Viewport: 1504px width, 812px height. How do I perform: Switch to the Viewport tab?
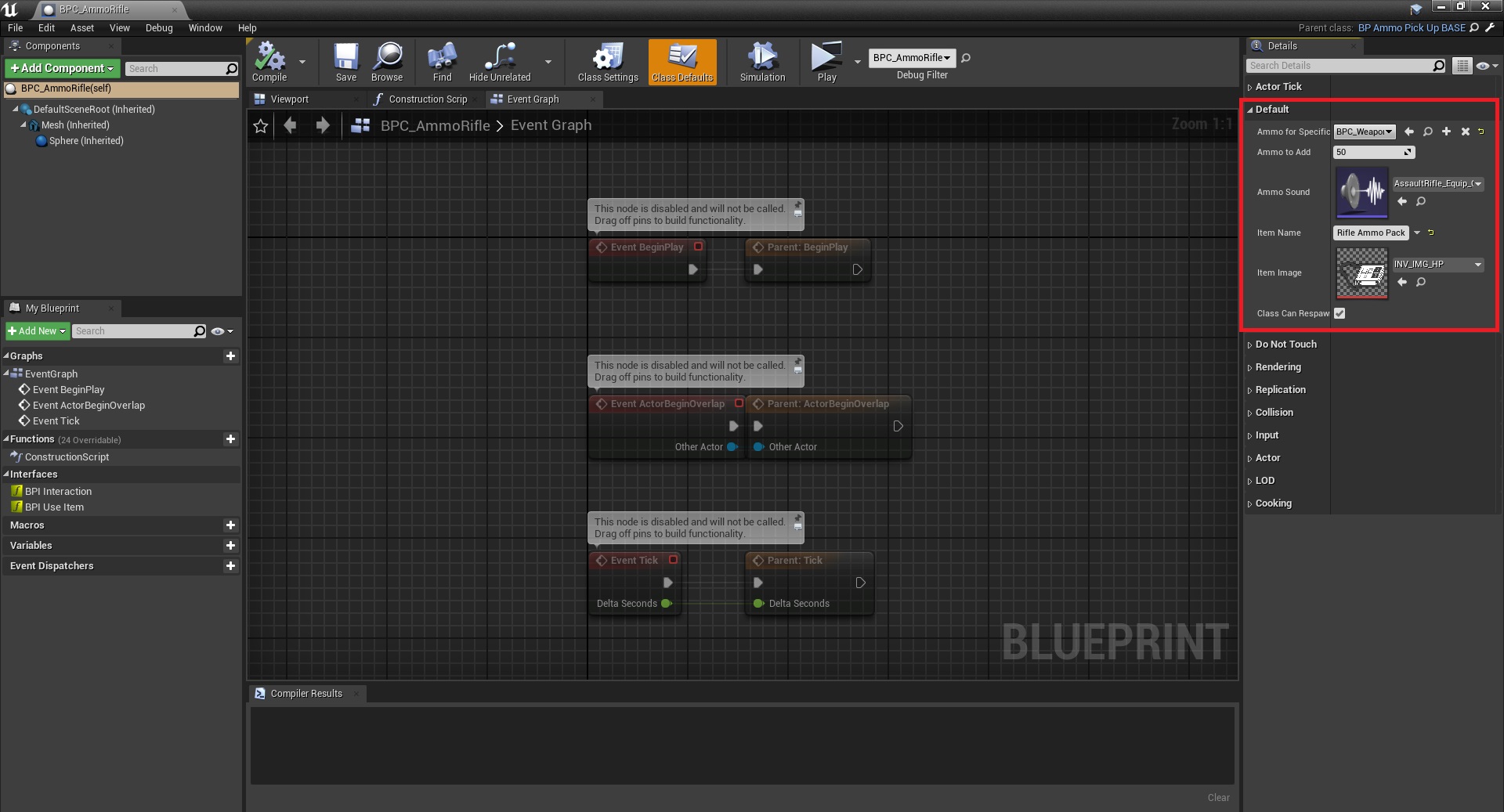click(289, 99)
